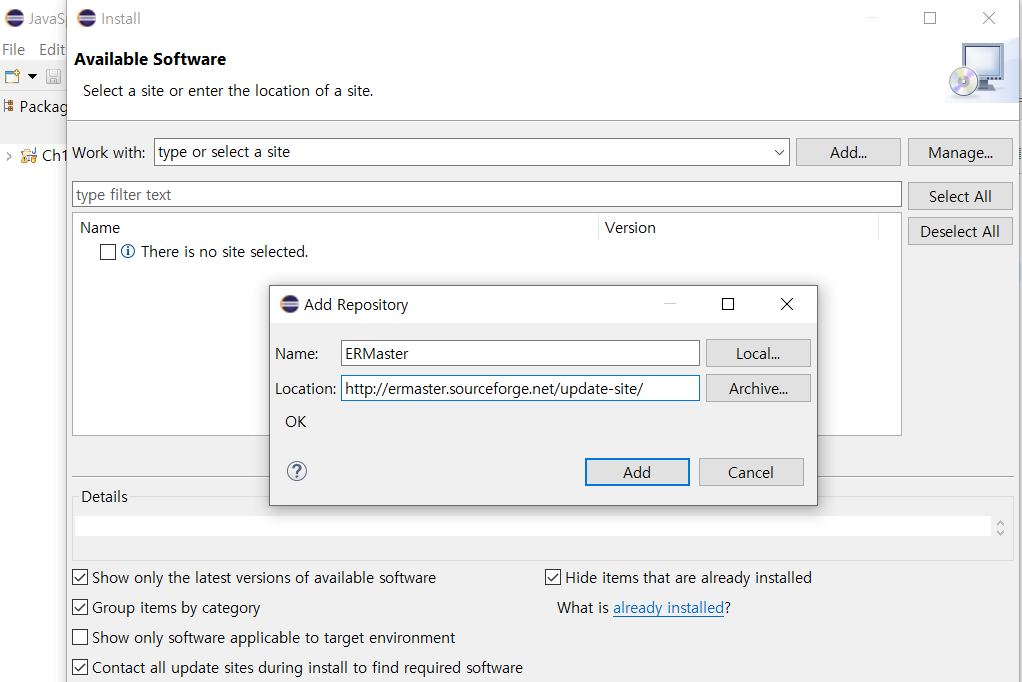Click the Archive... button
Screen dimensions: 1022x682
tap(758, 389)
